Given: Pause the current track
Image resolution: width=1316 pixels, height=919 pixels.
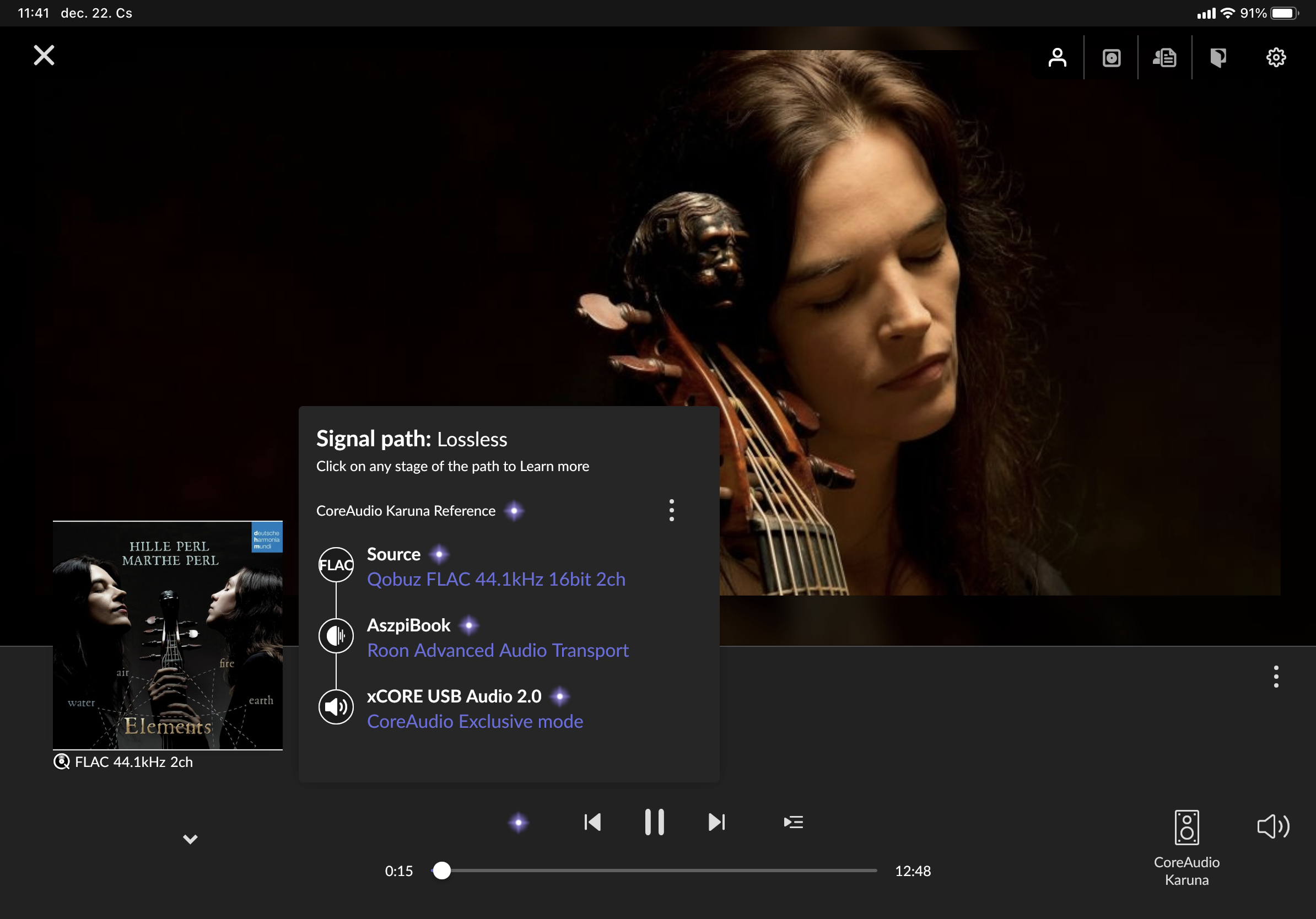Looking at the screenshot, I should [654, 822].
